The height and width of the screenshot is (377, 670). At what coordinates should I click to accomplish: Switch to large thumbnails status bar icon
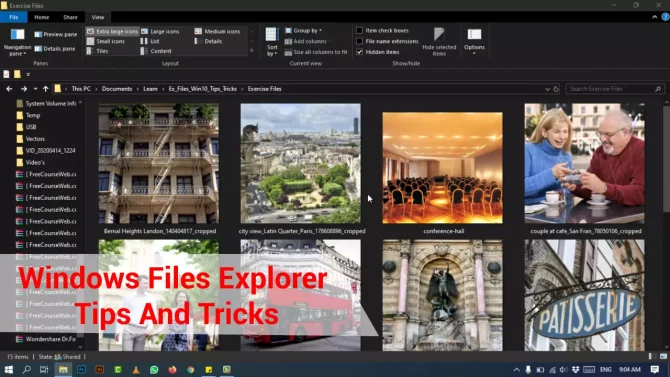point(663,356)
